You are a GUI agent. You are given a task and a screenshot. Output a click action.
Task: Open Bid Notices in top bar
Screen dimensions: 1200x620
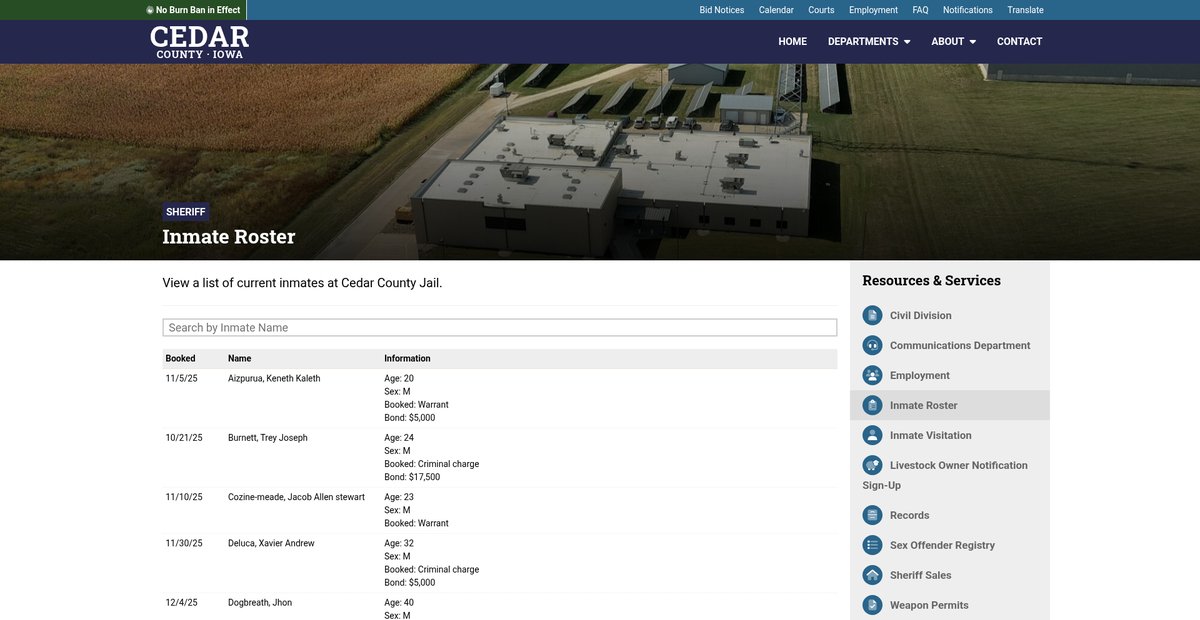point(721,10)
